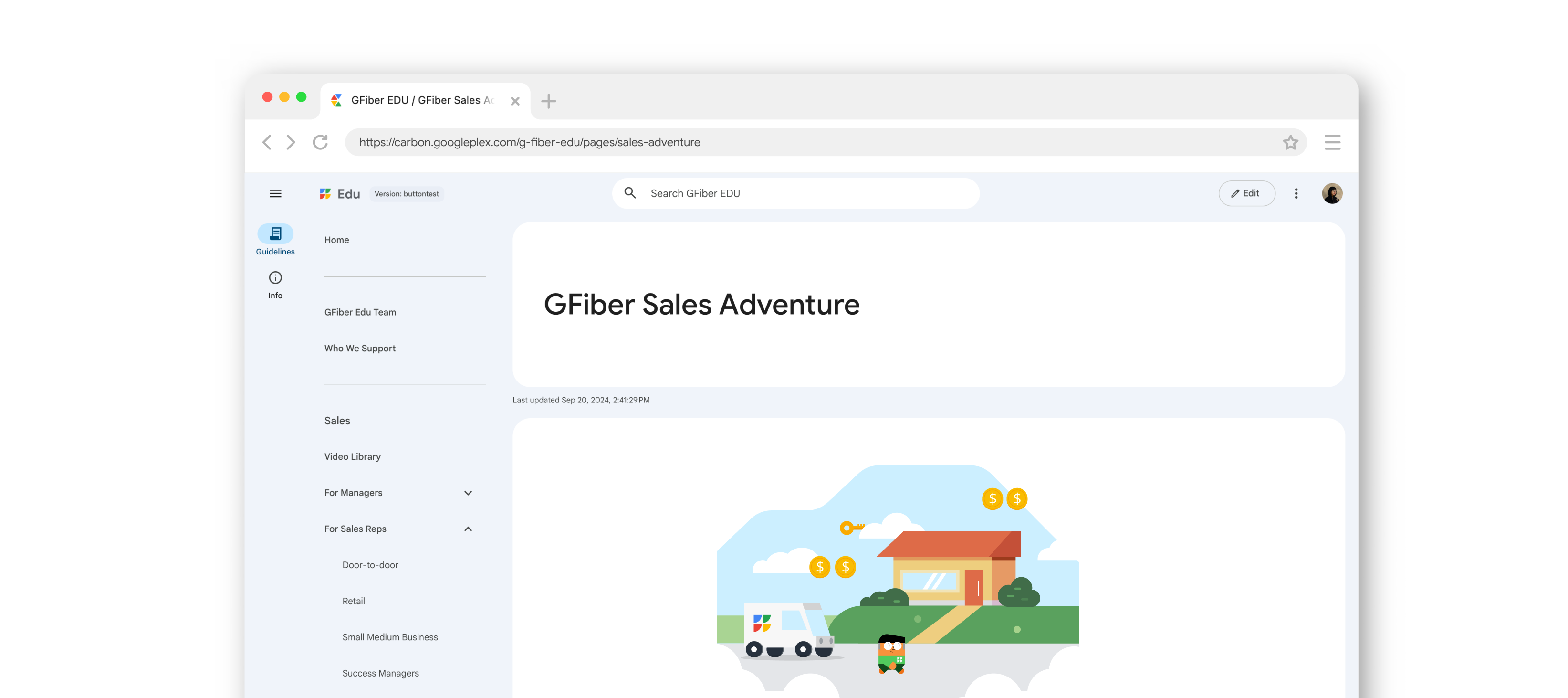Open Retail page
Screen dimensions: 1568x698
pos(354,601)
